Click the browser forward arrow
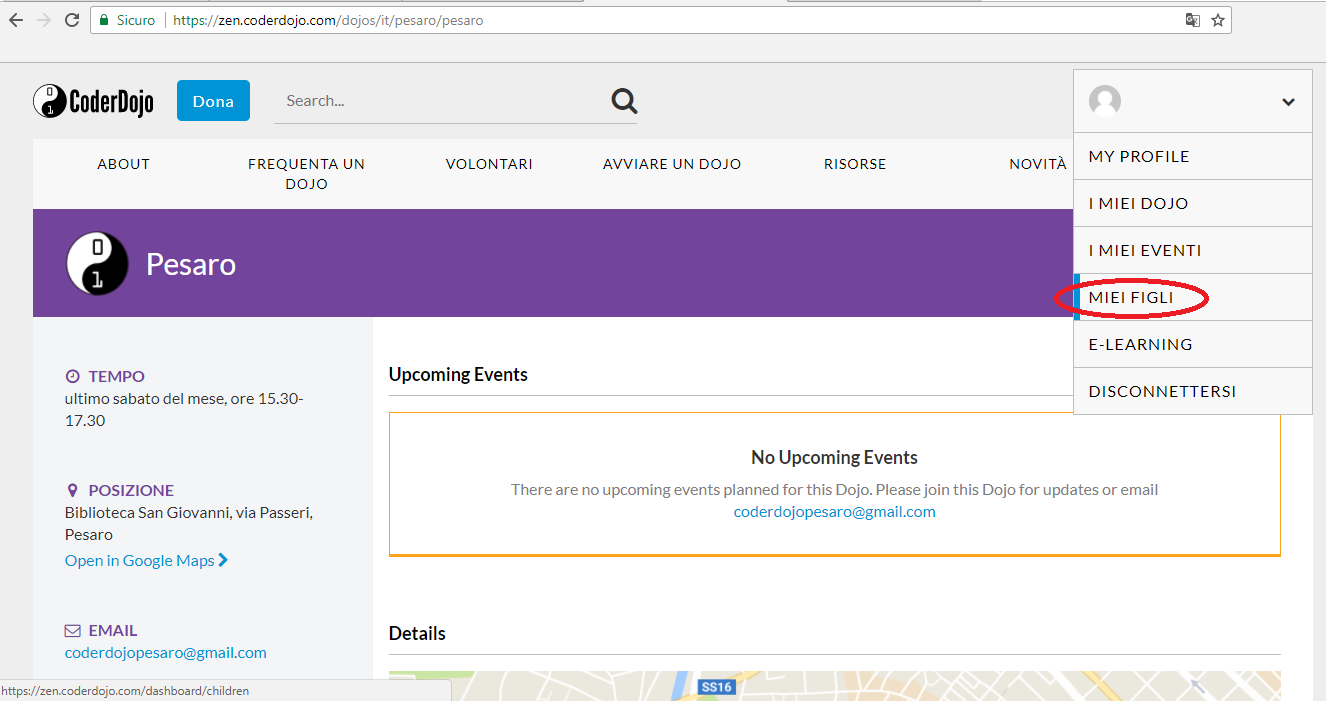Screen dimensions: 1326x701 pyautogui.click(x=43, y=20)
